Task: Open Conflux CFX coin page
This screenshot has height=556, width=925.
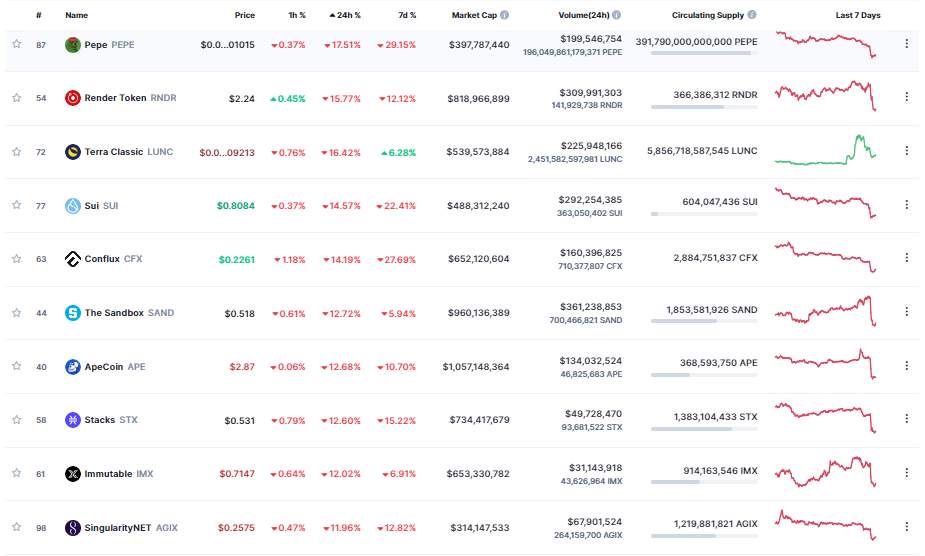Action: click(x=113, y=259)
